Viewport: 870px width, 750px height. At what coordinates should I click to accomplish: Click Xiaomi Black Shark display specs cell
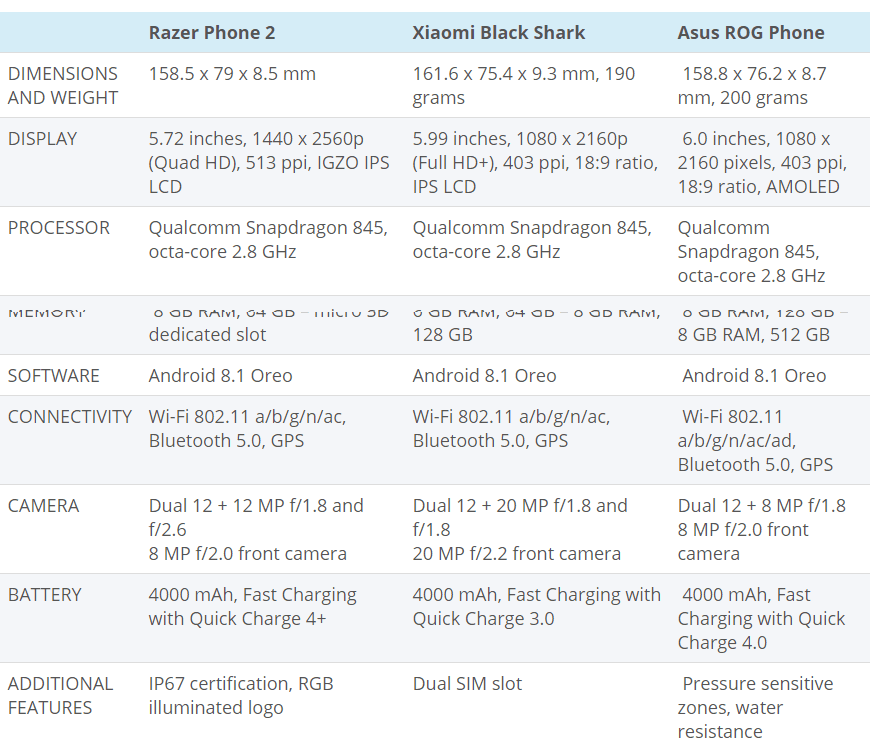[535, 162]
